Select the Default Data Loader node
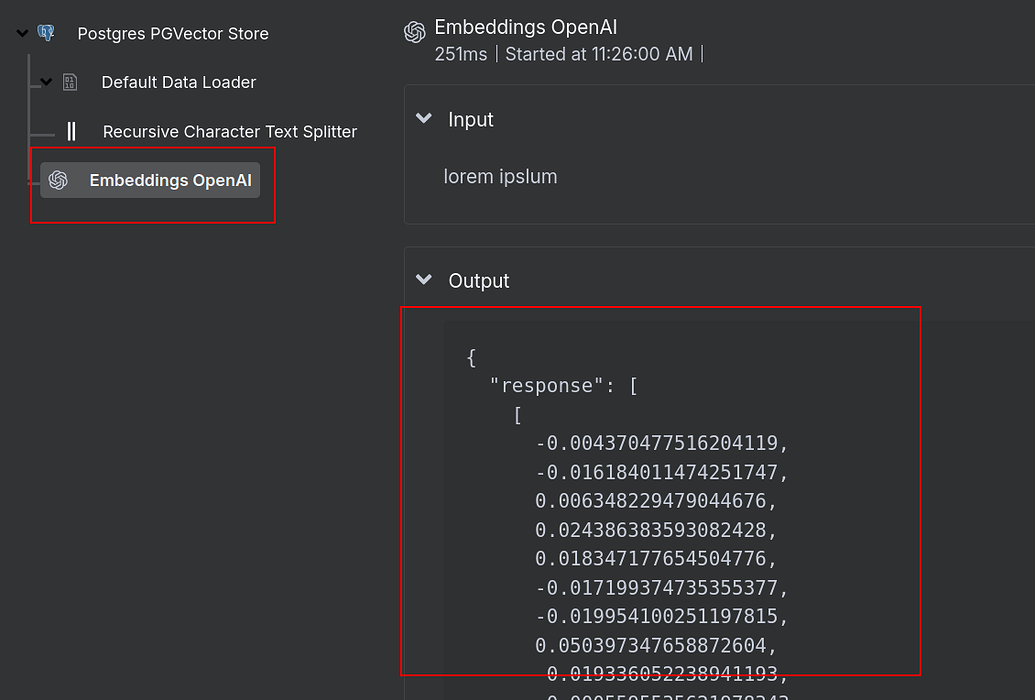Viewport: 1035px width, 700px height. (178, 82)
